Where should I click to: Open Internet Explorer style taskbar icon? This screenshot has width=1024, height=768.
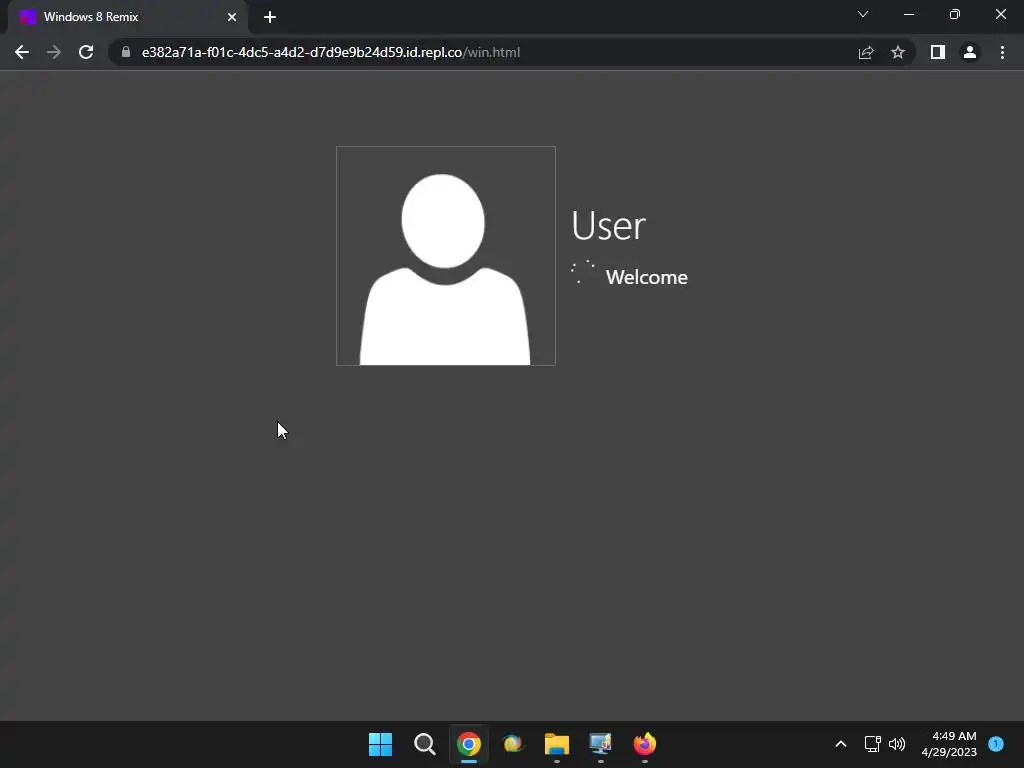pos(513,744)
